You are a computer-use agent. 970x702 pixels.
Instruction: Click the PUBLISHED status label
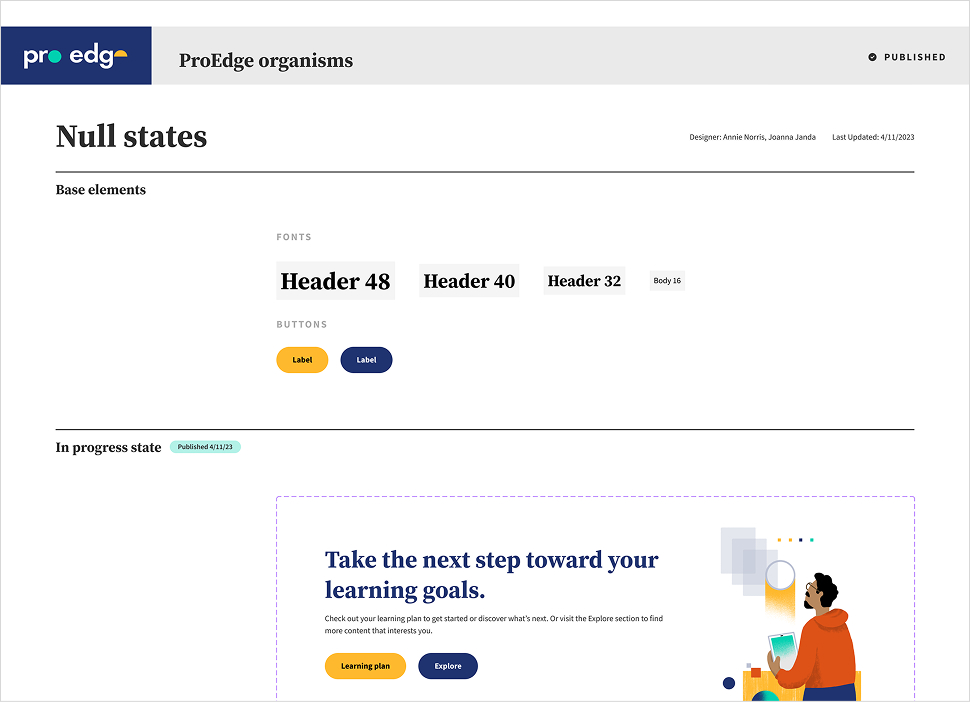914,57
